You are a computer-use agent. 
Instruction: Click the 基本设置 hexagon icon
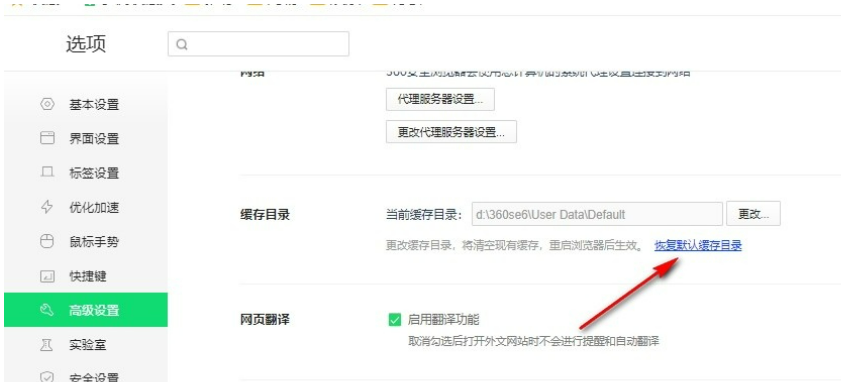pos(47,104)
